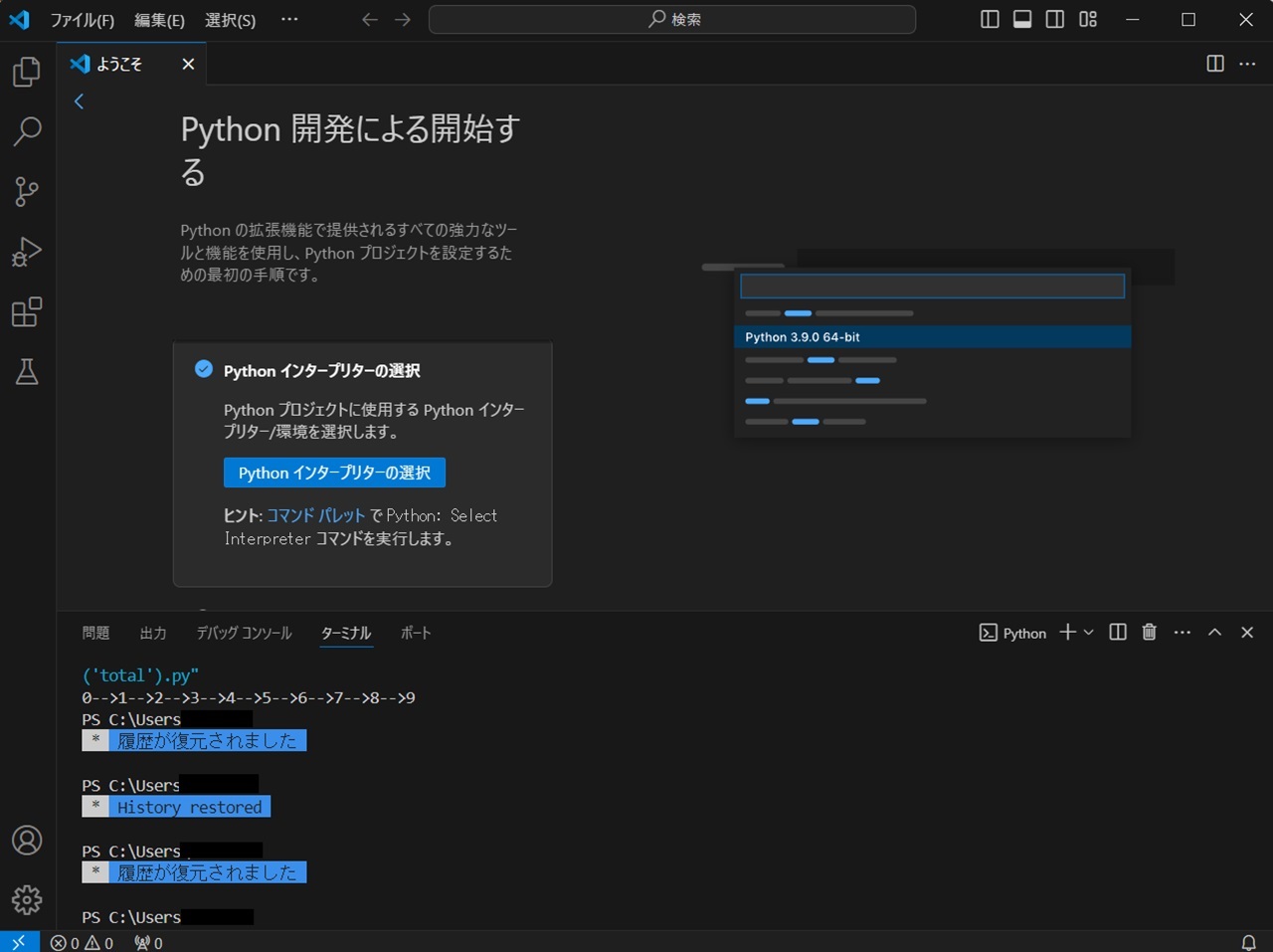The width and height of the screenshot is (1273, 952).
Task: Switch to the 問題 panel tab
Action: pos(95,633)
